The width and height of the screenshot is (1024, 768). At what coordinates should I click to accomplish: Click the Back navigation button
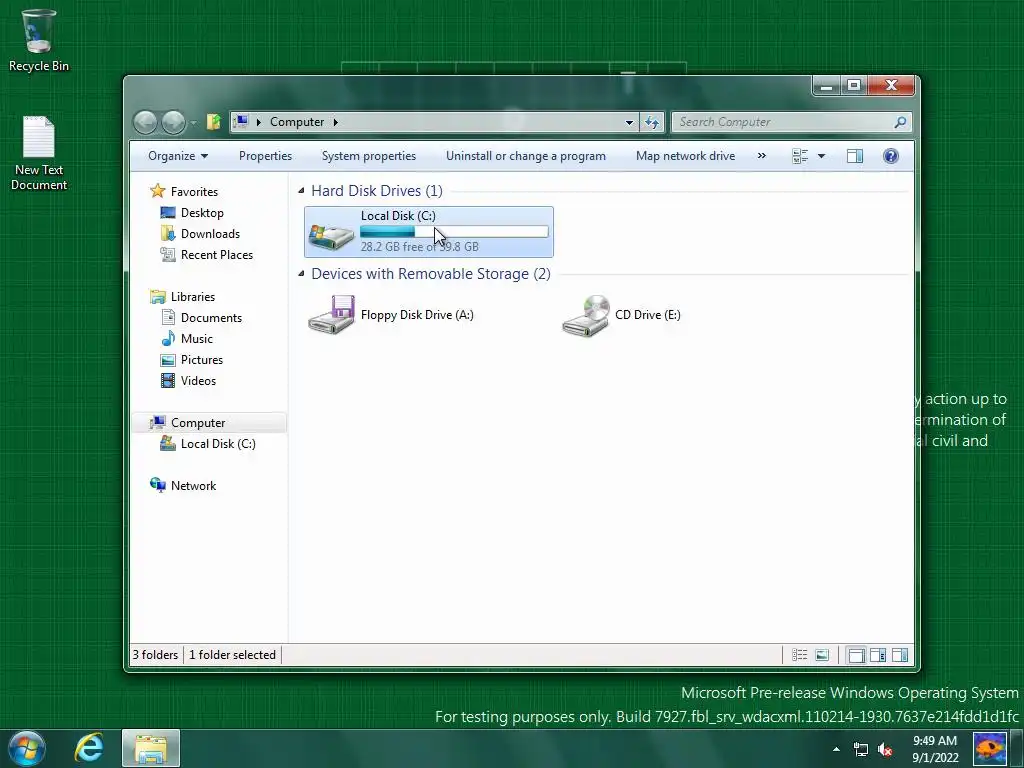(x=145, y=122)
